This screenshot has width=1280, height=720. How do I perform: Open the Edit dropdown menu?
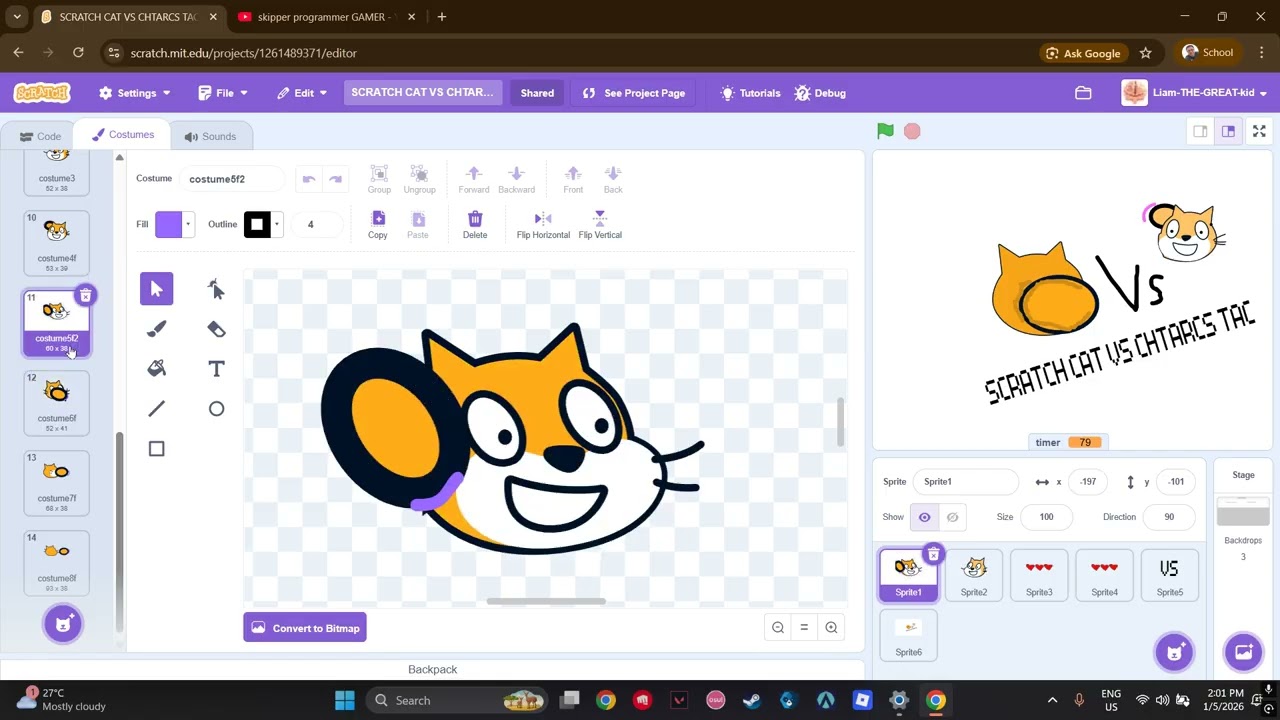303,93
